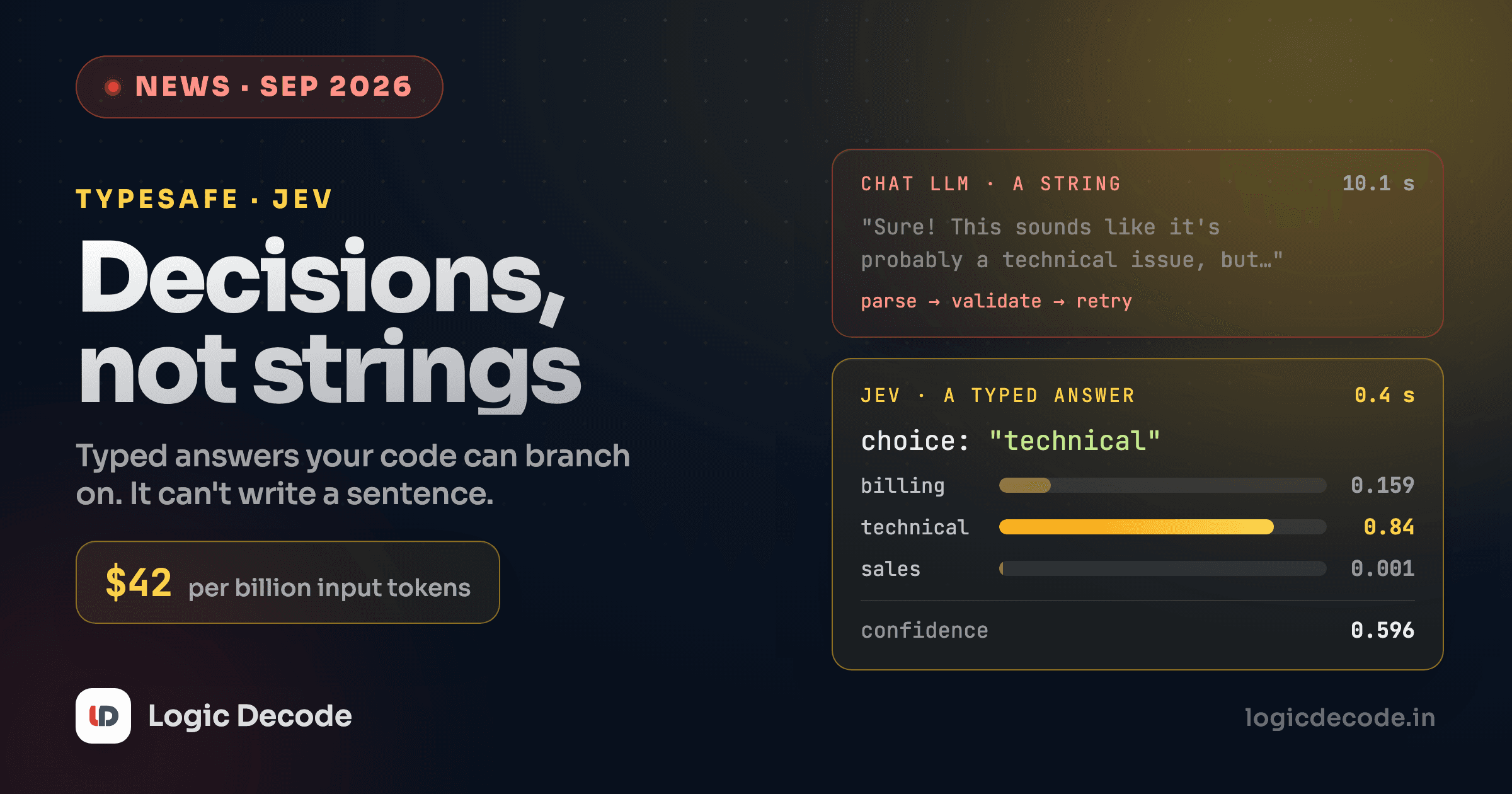Click the red dot in news badge
The image size is (1512, 794).
(x=113, y=87)
